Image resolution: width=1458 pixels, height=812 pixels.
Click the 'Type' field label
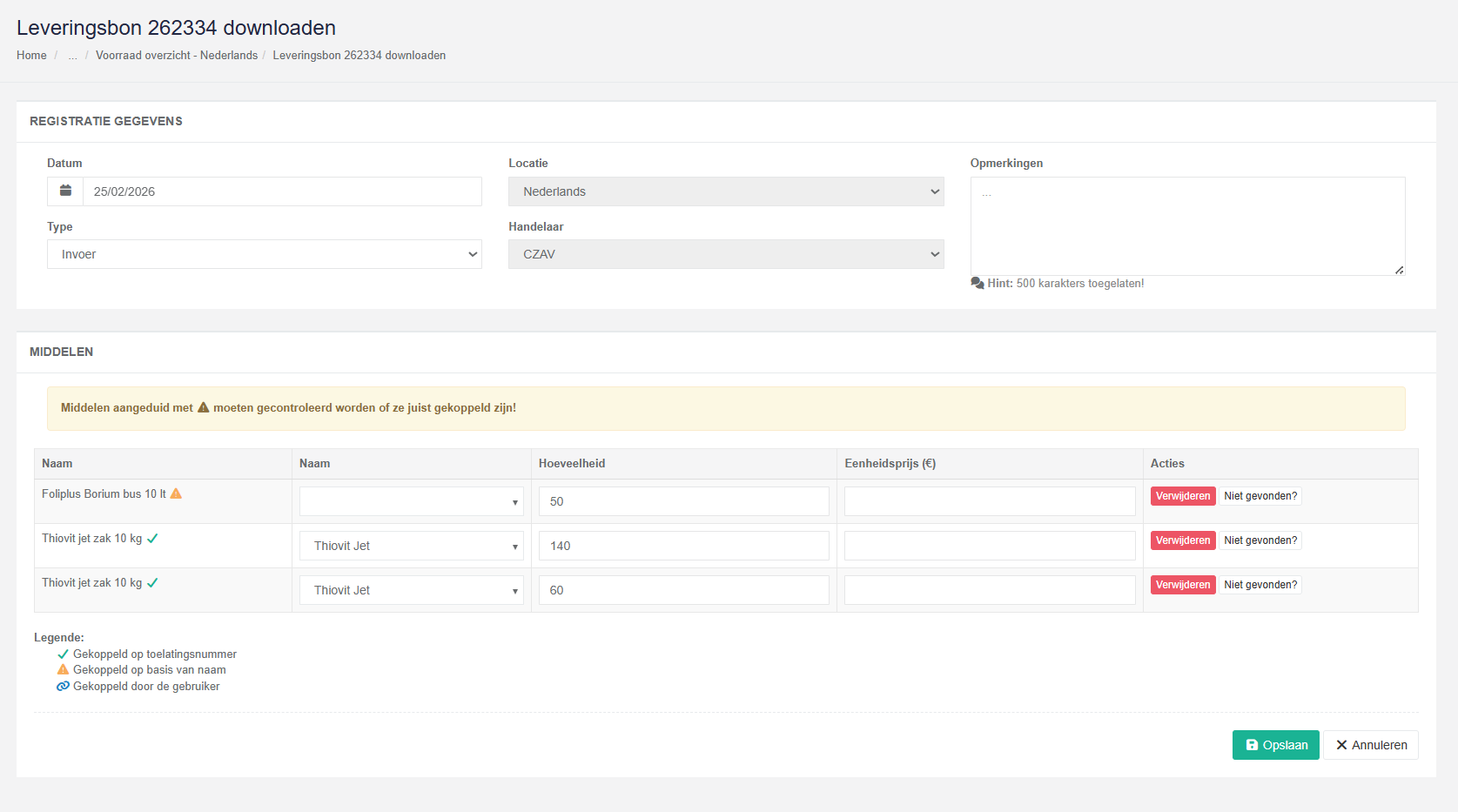pyautogui.click(x=60, y=226)
